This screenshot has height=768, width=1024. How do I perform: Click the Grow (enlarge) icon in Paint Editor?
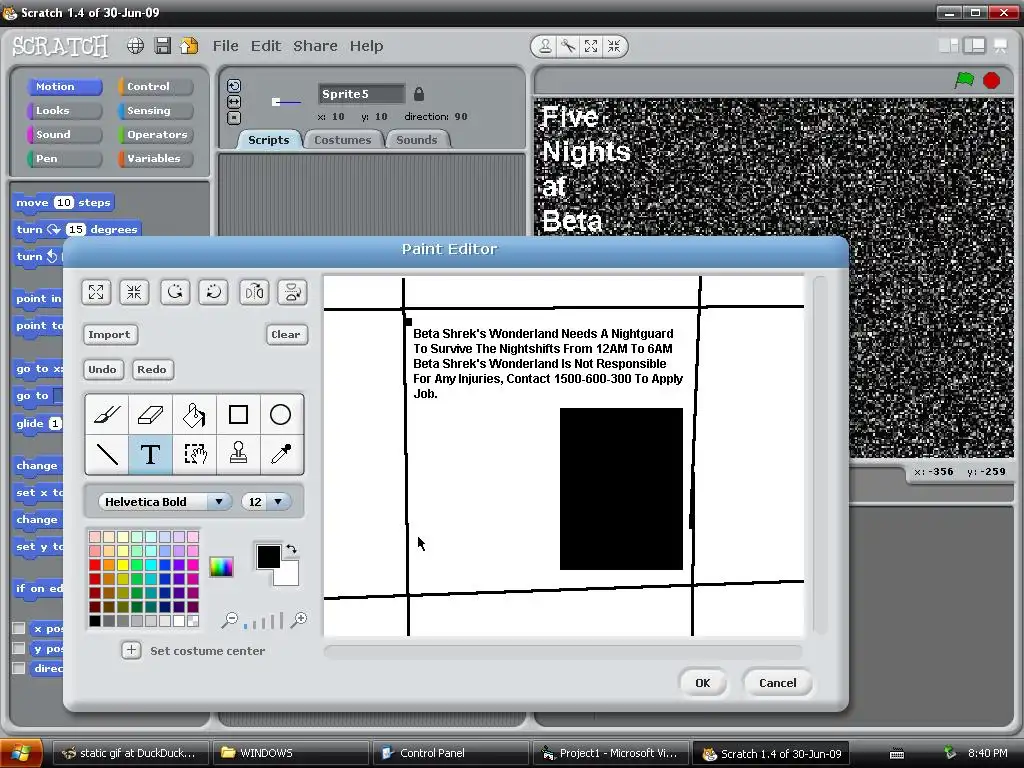click(x=96, y=292)
